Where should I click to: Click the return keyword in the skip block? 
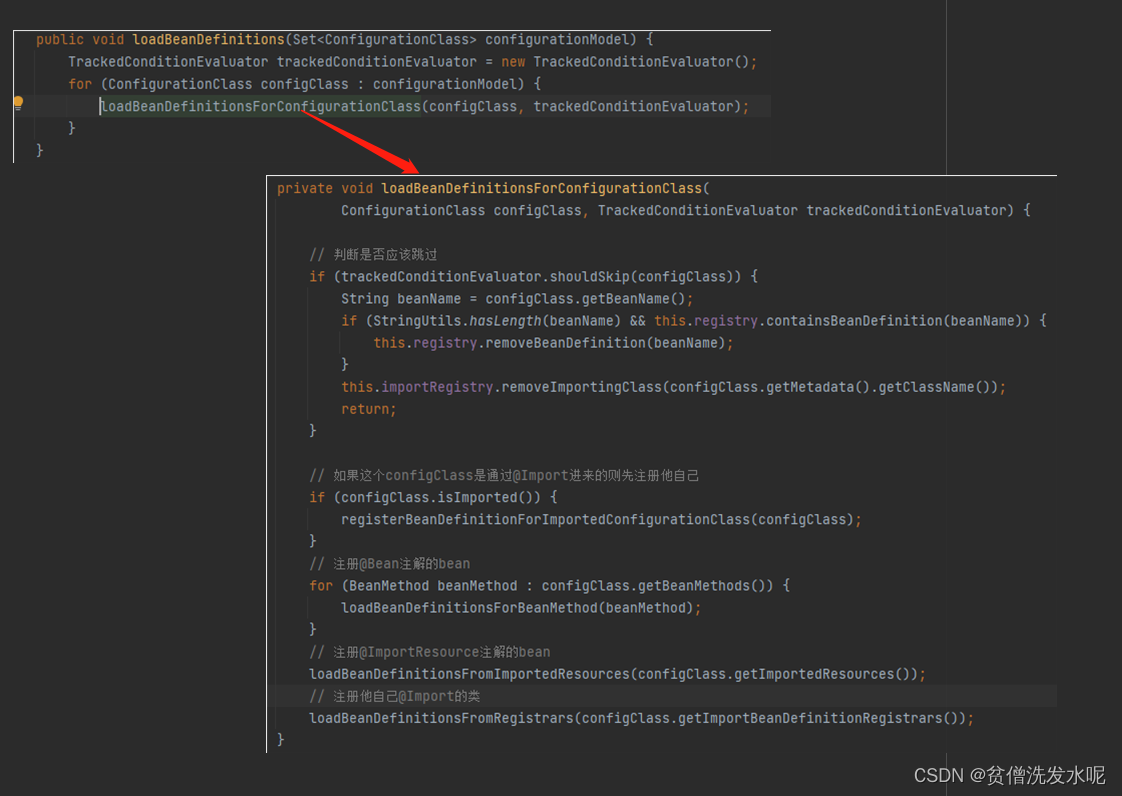[x=365, y=409]
